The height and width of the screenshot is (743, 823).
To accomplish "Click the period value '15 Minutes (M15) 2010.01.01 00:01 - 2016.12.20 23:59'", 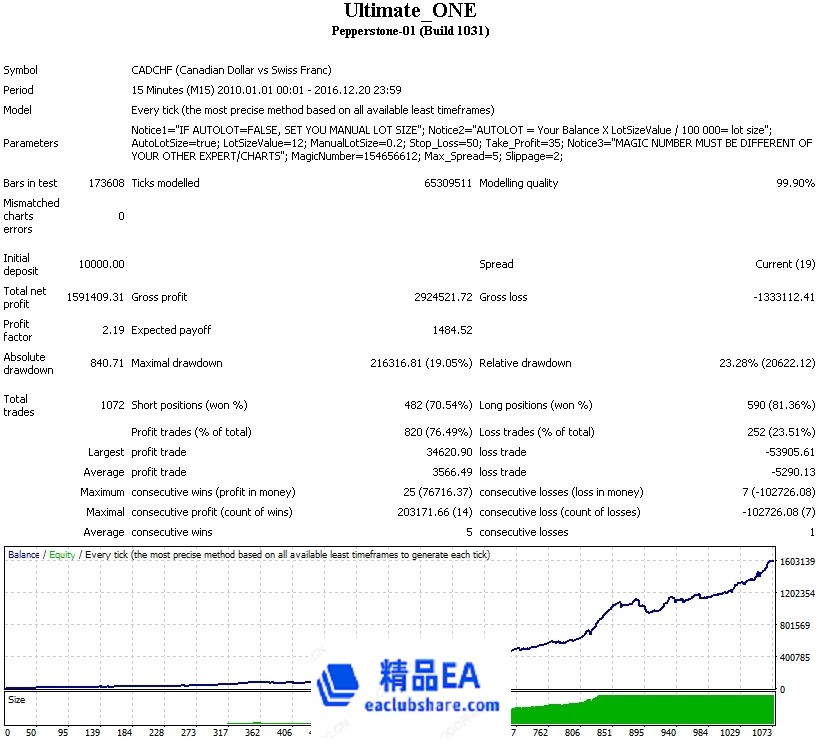I will [x=266, y=90].
